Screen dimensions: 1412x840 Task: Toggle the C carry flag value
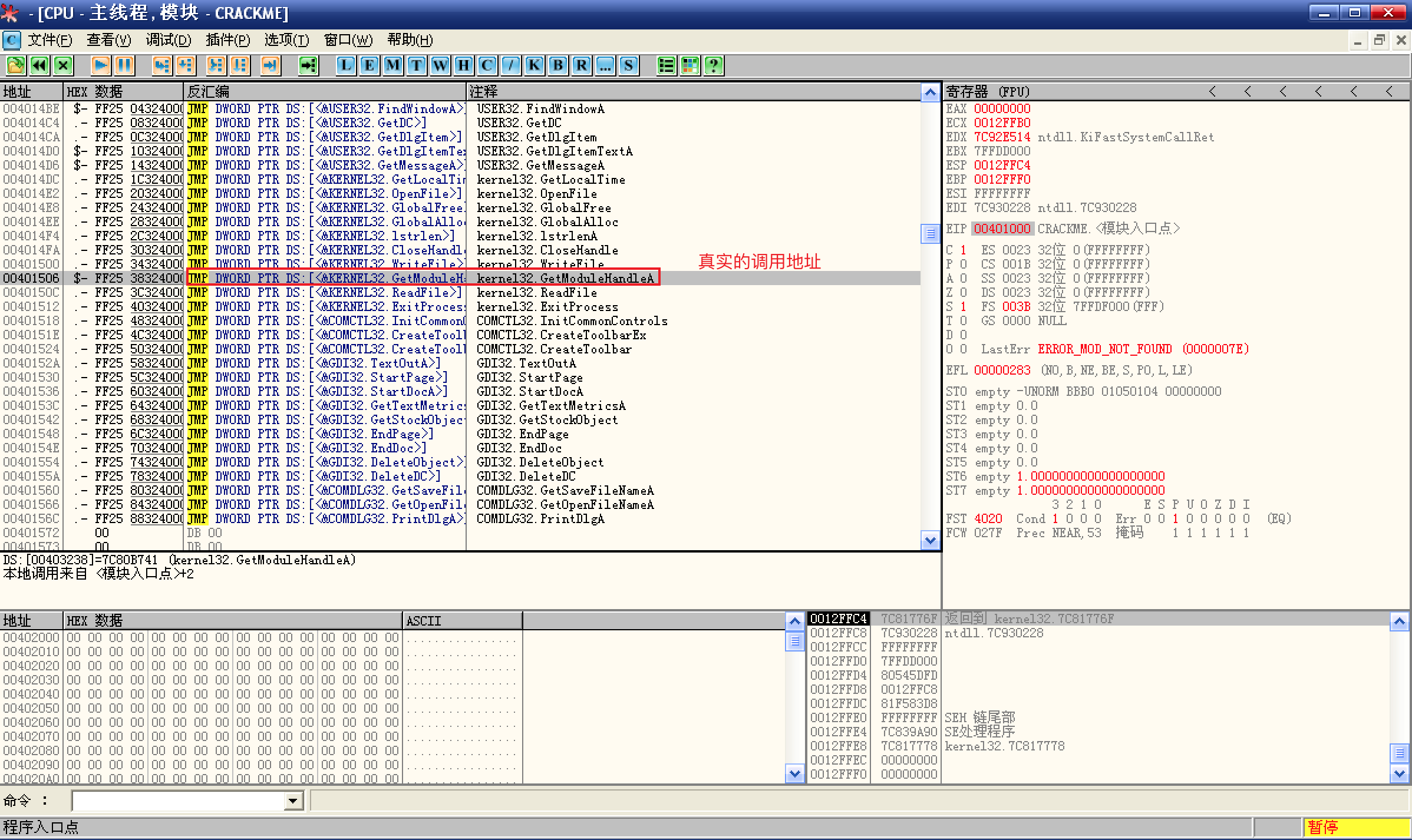click(x=964, y=250)
